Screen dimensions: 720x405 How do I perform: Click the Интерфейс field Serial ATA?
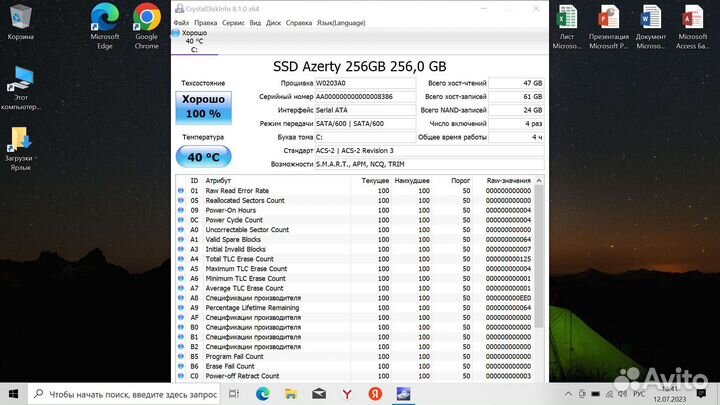point(365,110)
